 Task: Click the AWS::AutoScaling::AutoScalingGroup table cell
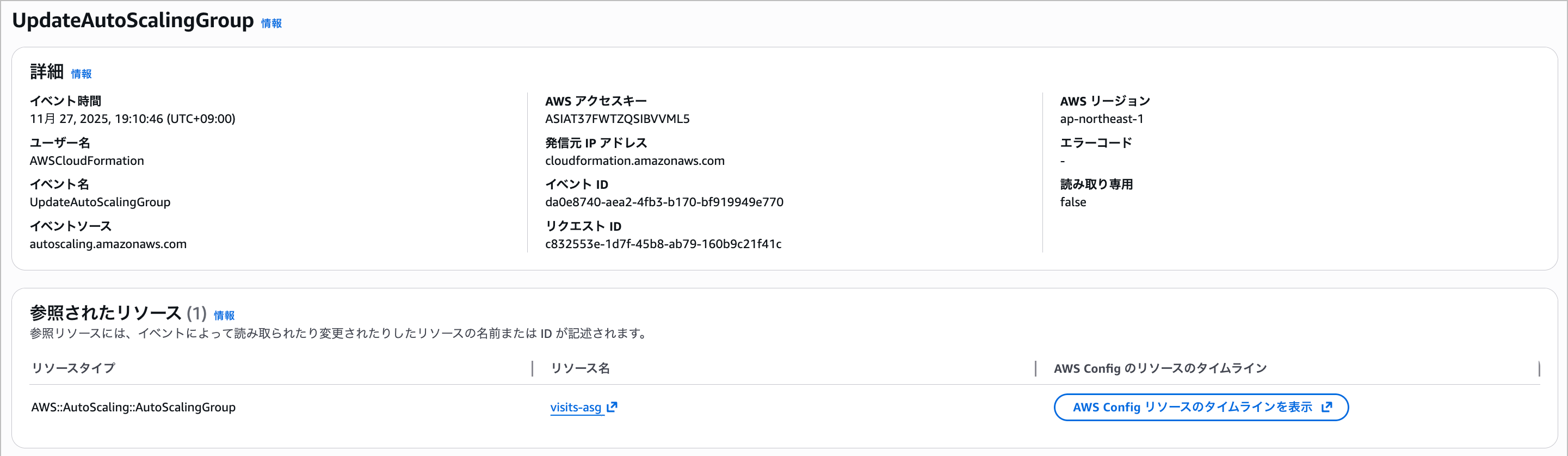[x=133, y=407]
